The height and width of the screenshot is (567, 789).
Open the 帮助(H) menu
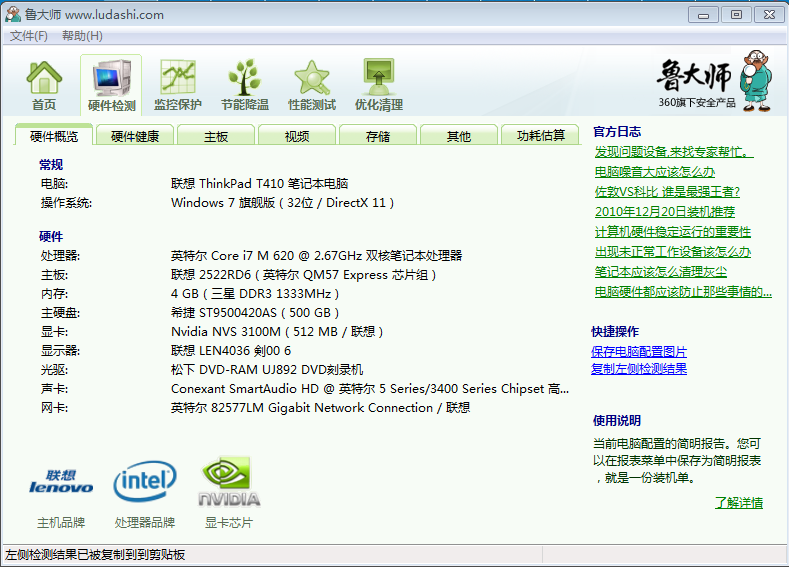pos(82,36)
